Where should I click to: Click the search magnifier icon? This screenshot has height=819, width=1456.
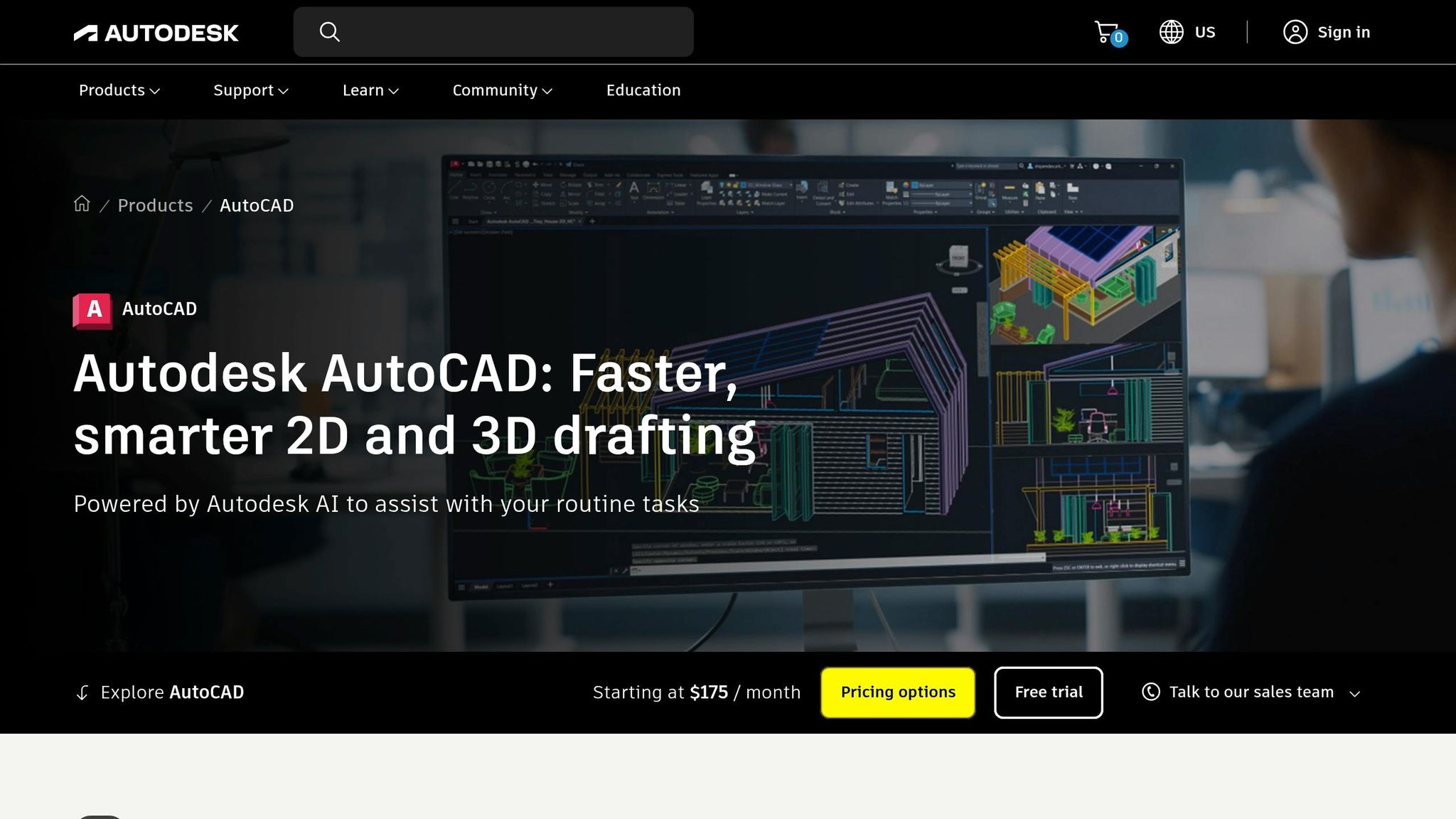pos(329,32)
